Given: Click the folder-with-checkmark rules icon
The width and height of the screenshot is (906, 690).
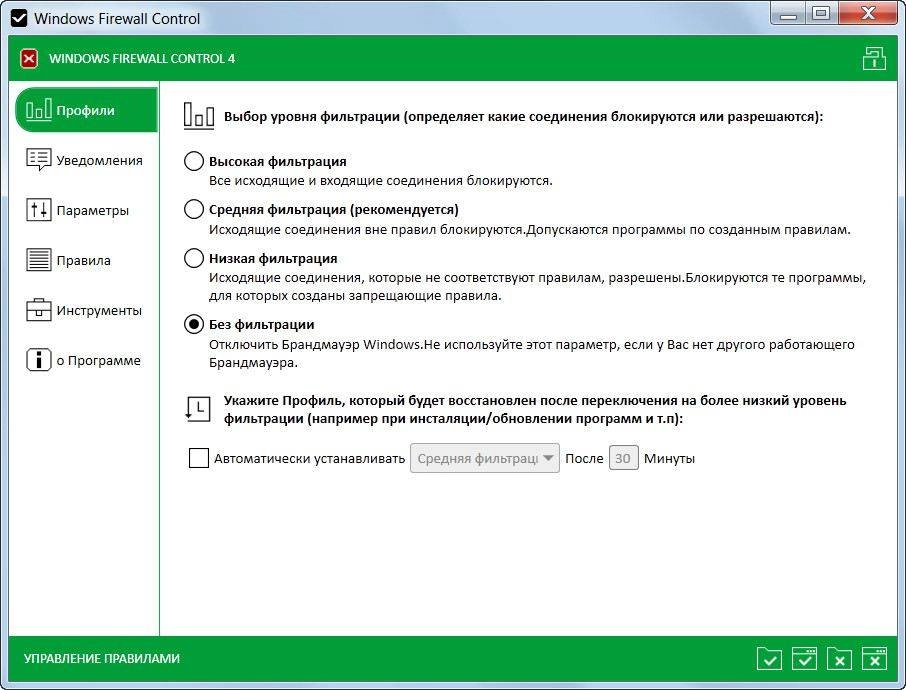Looking at the screenshot, I should tap(770, 659).
